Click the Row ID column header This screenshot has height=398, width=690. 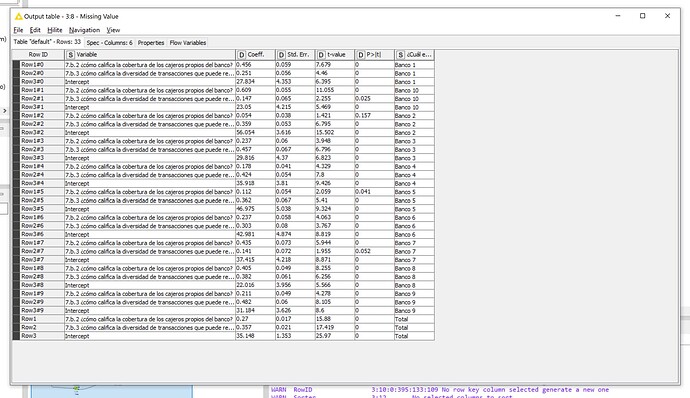(38, 55)
